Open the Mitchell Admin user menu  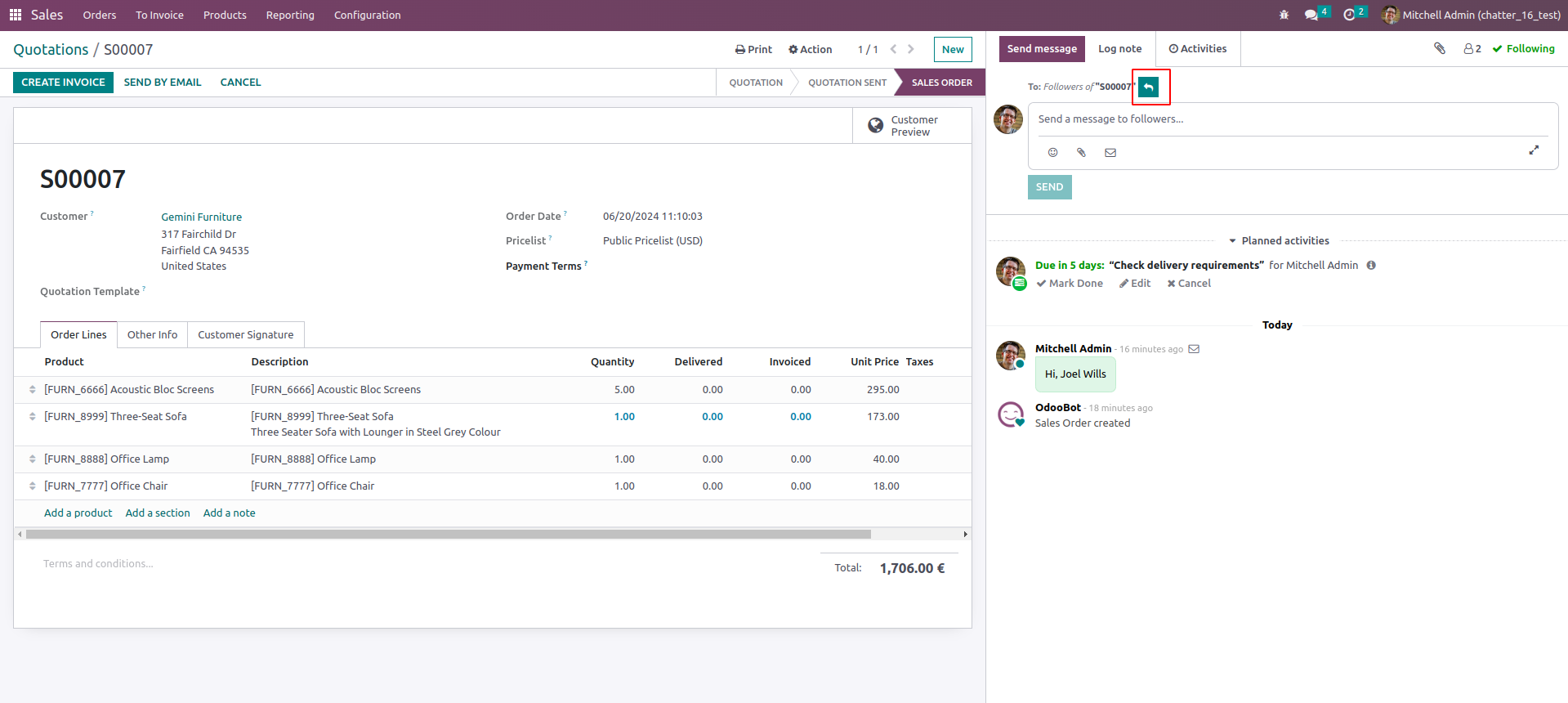point(1471,15)
